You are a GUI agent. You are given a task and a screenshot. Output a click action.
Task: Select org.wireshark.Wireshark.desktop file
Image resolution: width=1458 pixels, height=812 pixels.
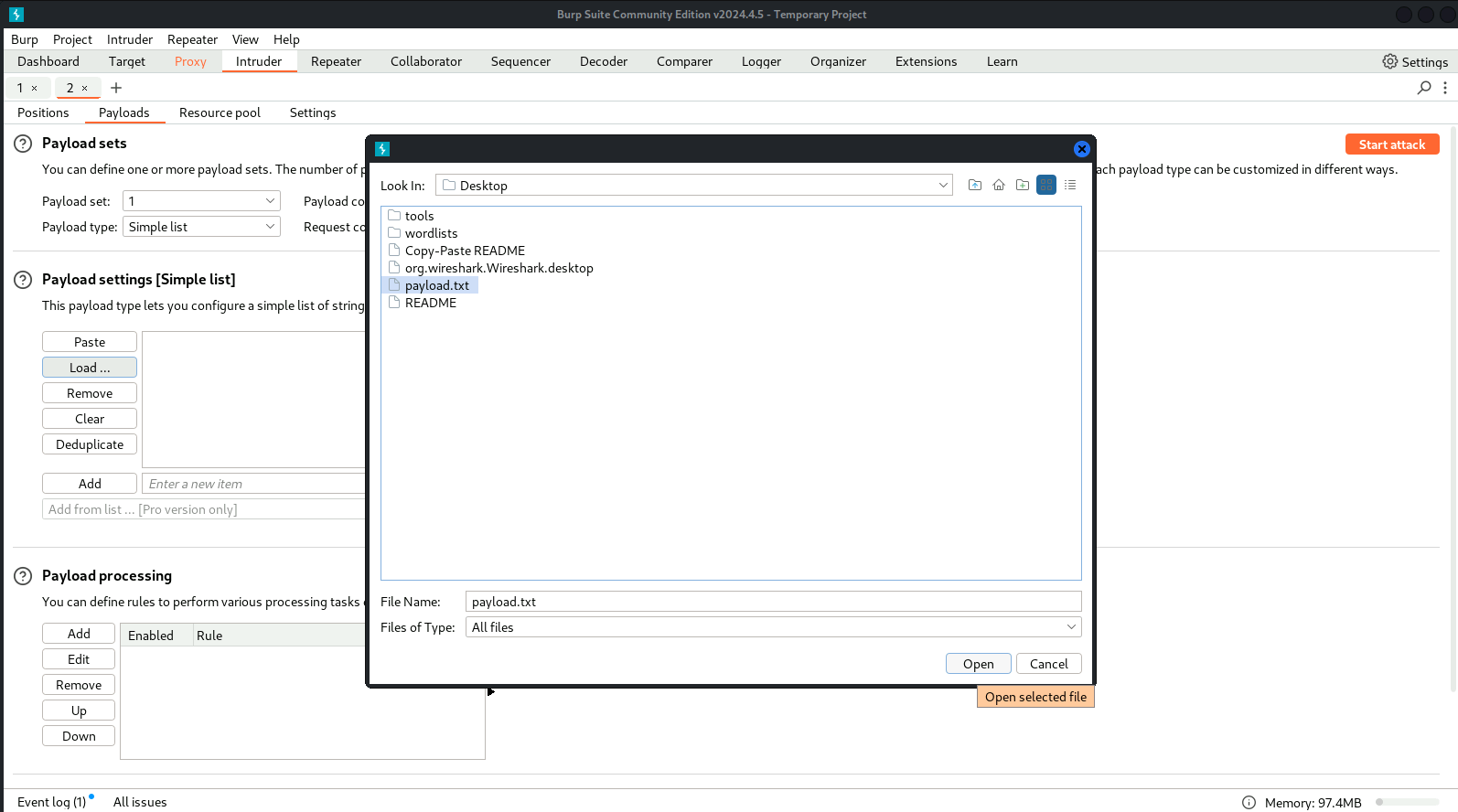(491, 268)
